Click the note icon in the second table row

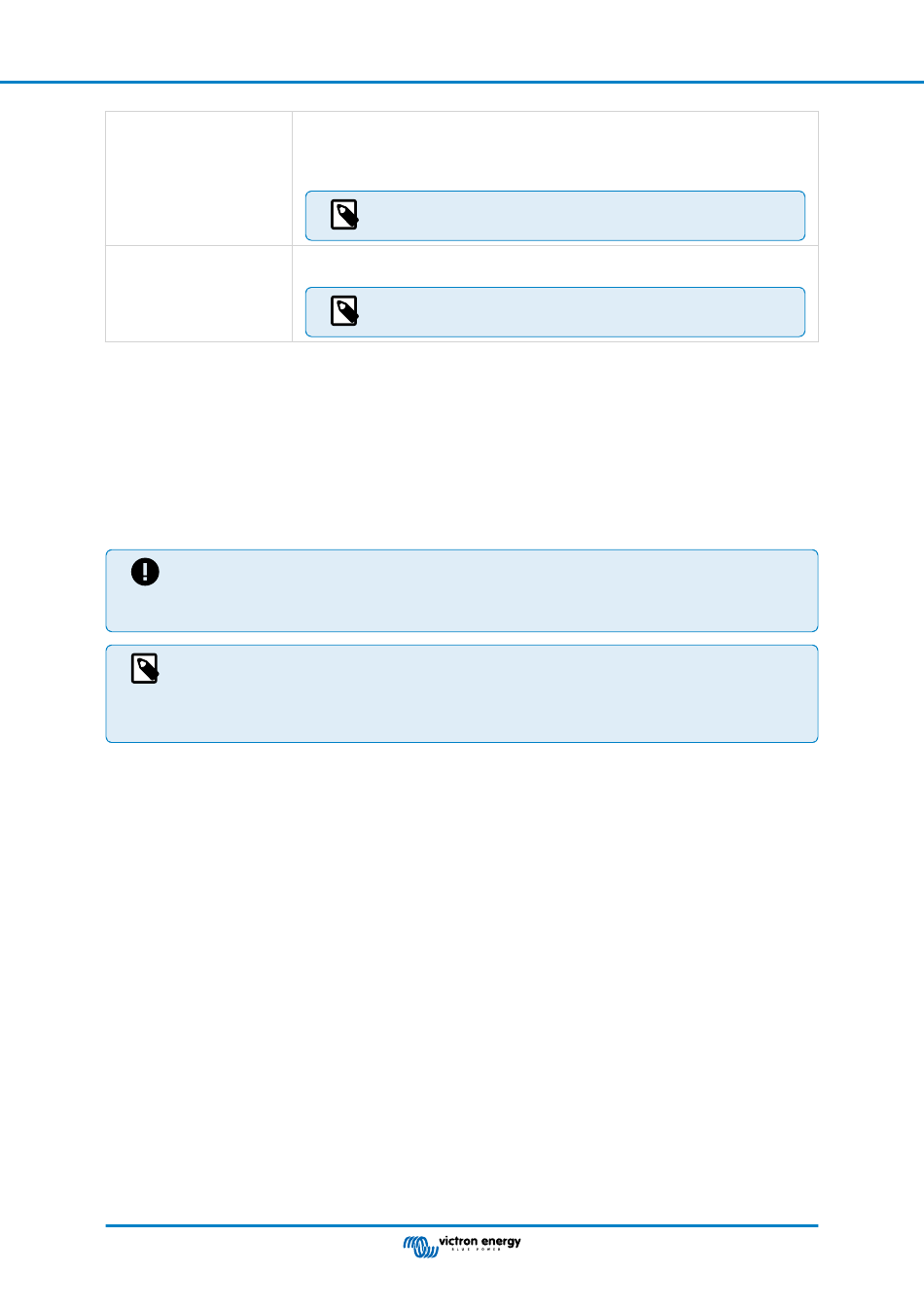pyautogui.click(x=344, y=311)
